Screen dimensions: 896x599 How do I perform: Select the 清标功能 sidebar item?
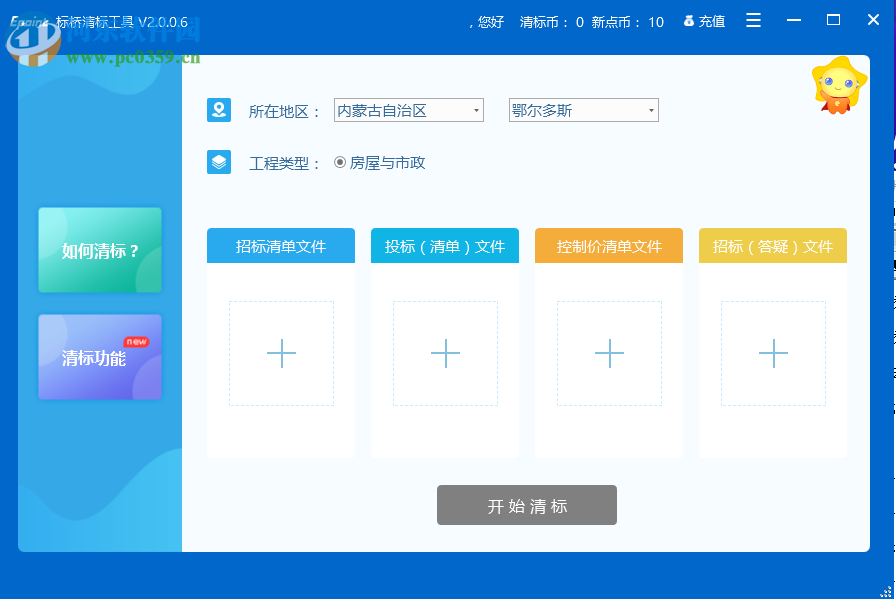coord(99,357)
